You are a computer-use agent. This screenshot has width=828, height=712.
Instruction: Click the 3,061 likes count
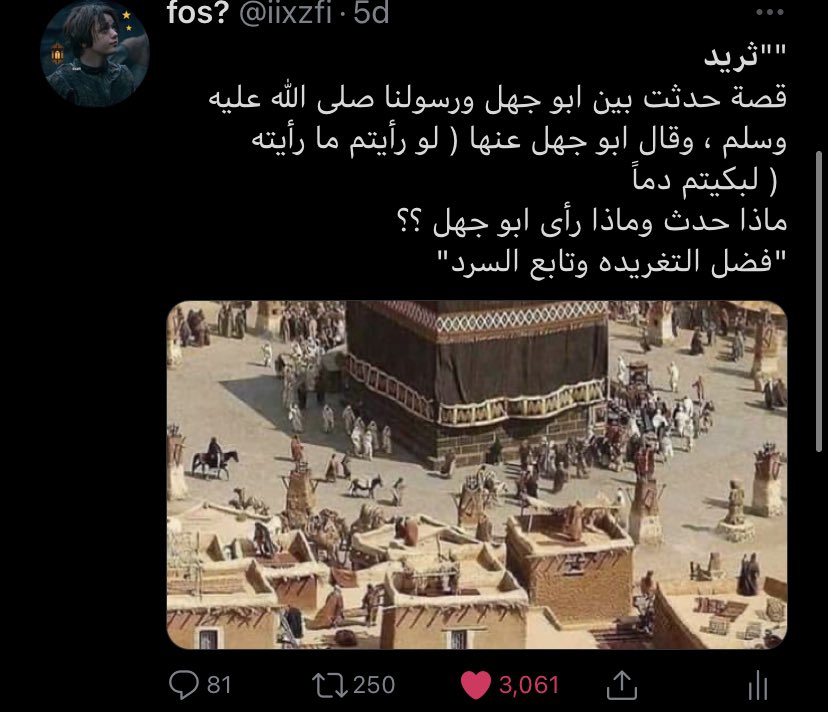tap(529, 685)
